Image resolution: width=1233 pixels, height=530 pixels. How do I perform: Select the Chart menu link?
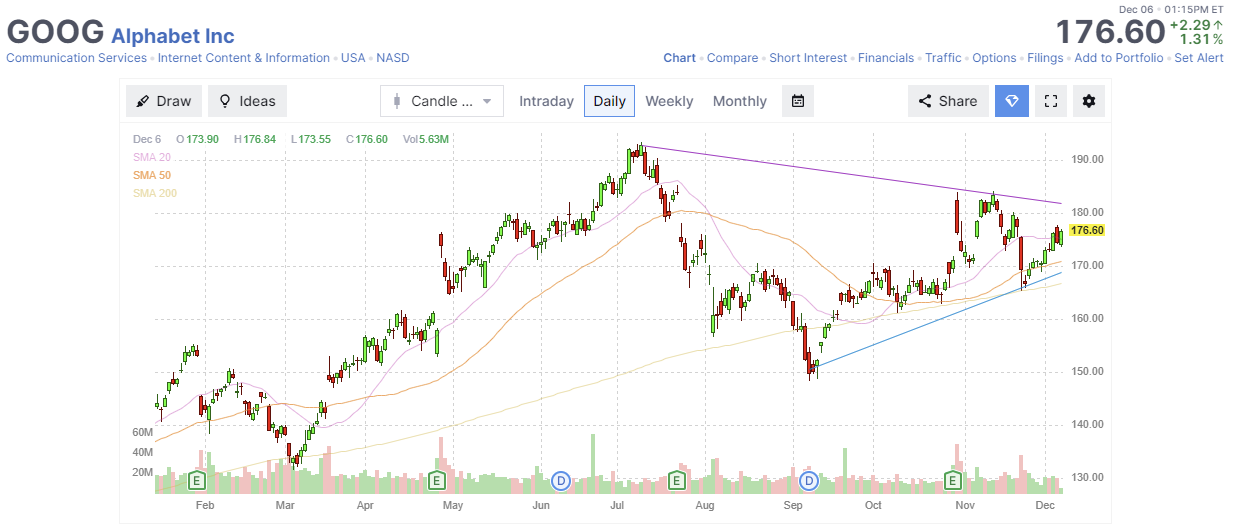click(680, 58)
